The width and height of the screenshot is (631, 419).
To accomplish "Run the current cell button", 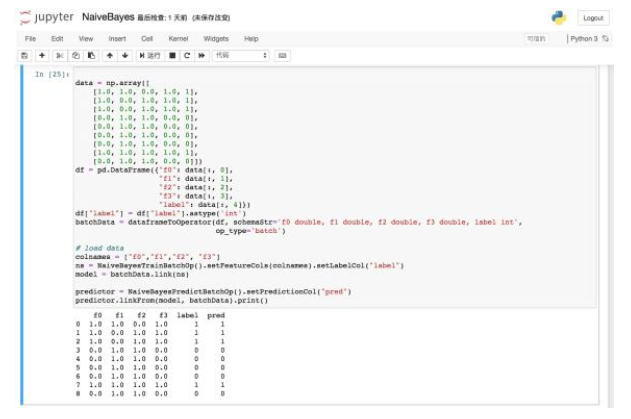I will [149, 56].
